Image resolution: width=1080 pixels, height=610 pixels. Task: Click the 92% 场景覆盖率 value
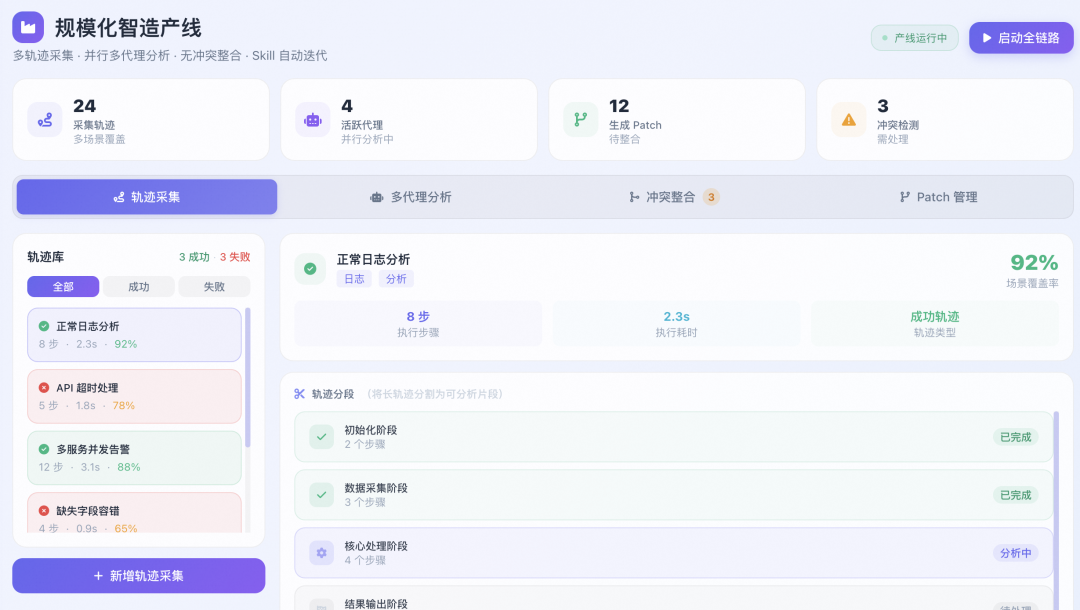coord(1034,262)
